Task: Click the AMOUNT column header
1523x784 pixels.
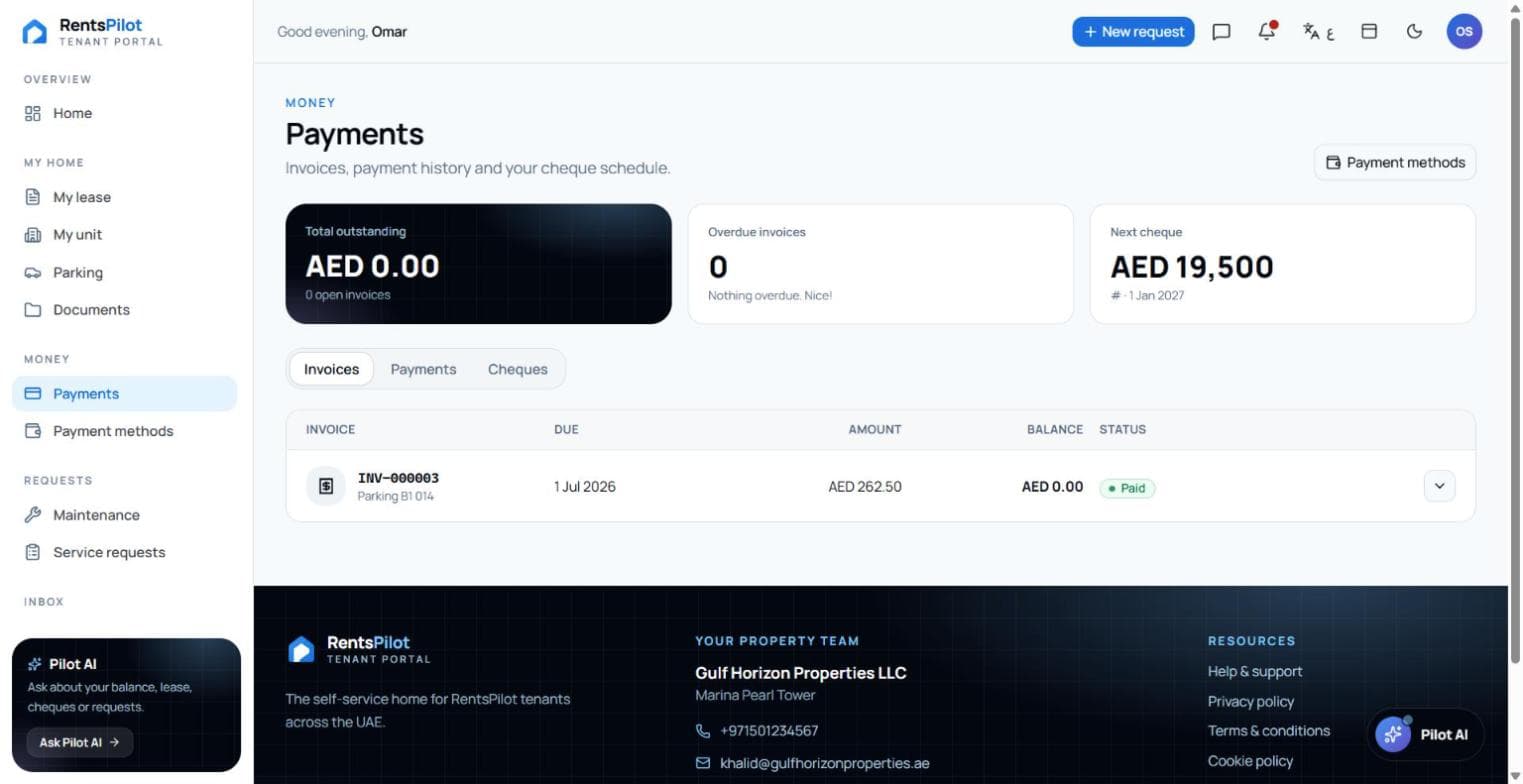Action: (875, 429)
